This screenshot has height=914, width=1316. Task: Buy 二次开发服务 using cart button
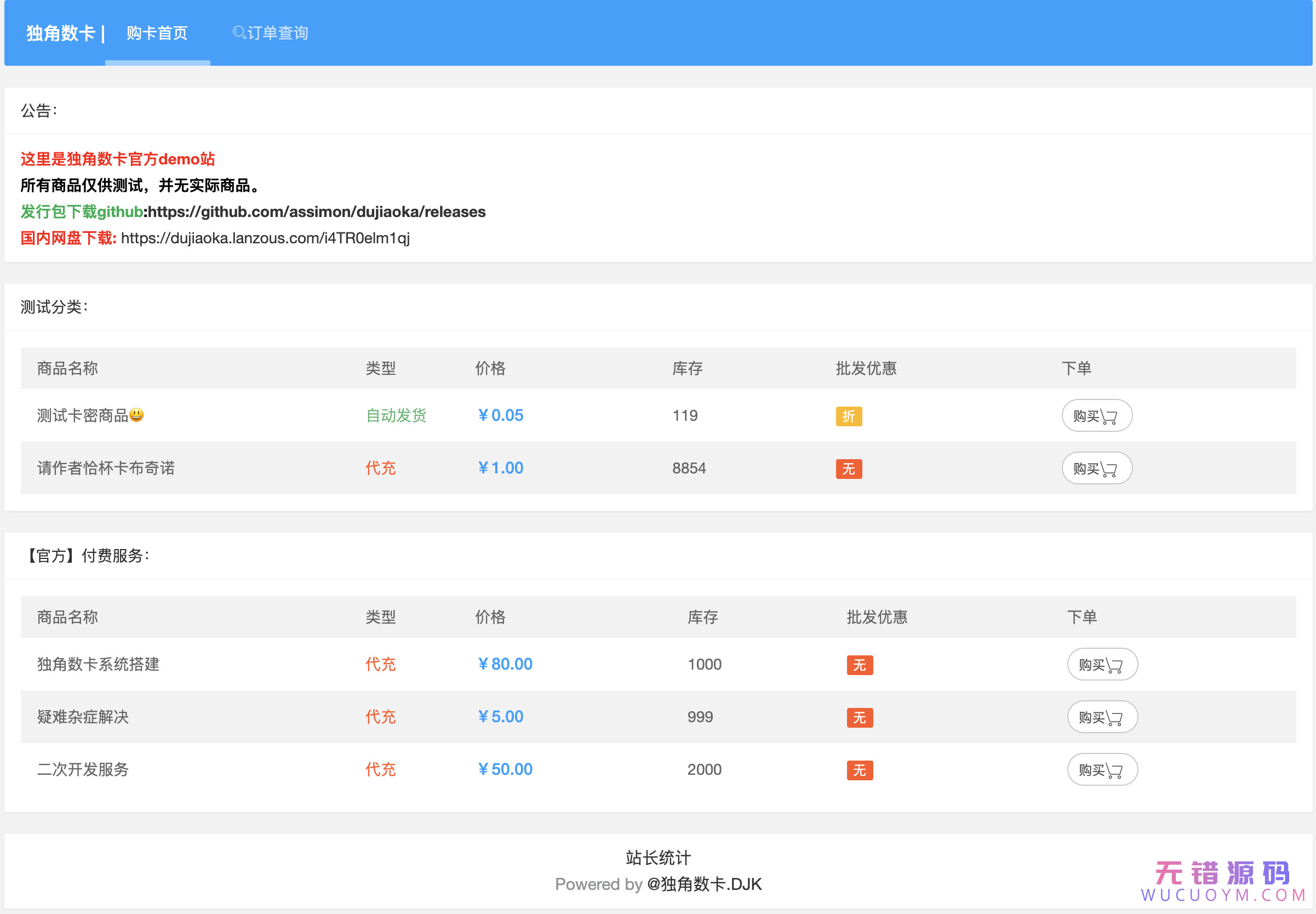pos(1102,770)
